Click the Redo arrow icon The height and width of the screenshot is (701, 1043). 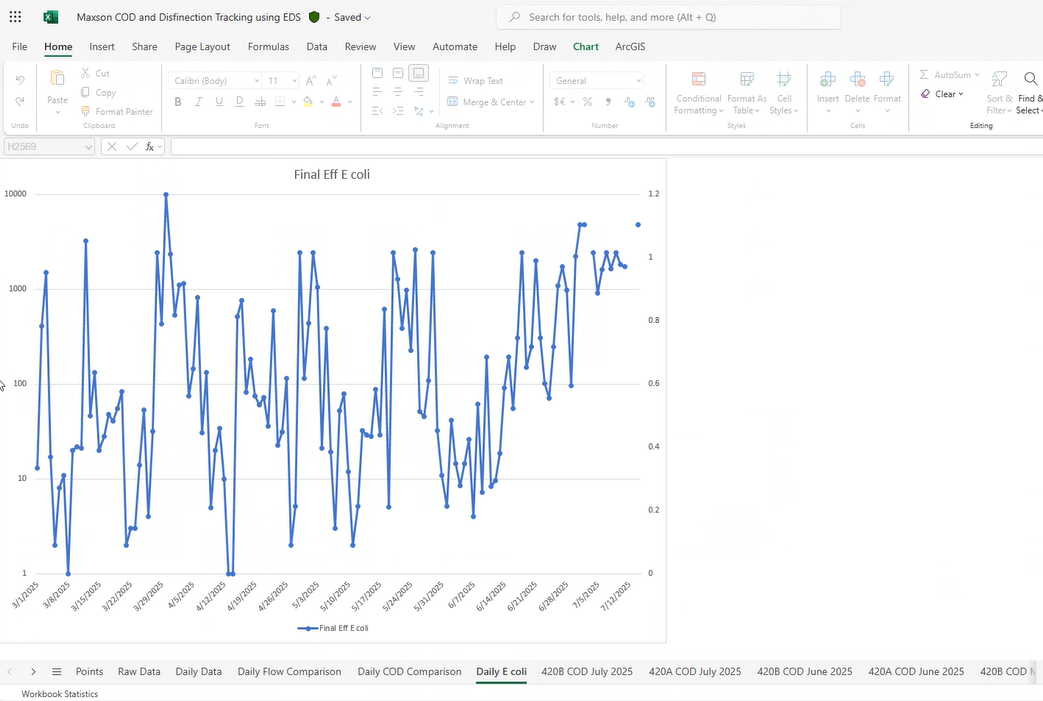tap(20, 101)
